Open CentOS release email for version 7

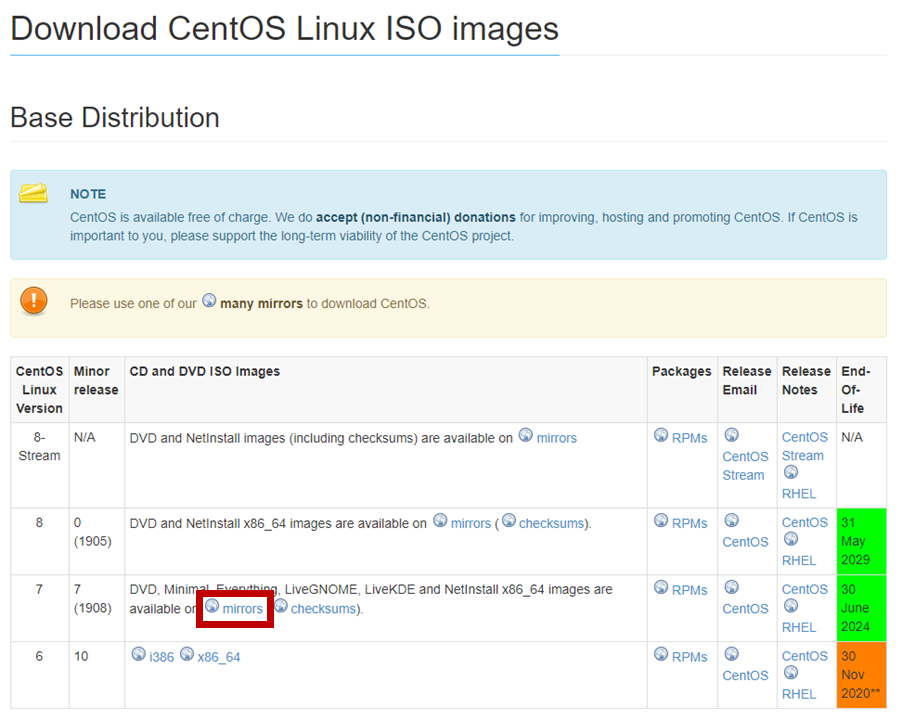(745, 609)
